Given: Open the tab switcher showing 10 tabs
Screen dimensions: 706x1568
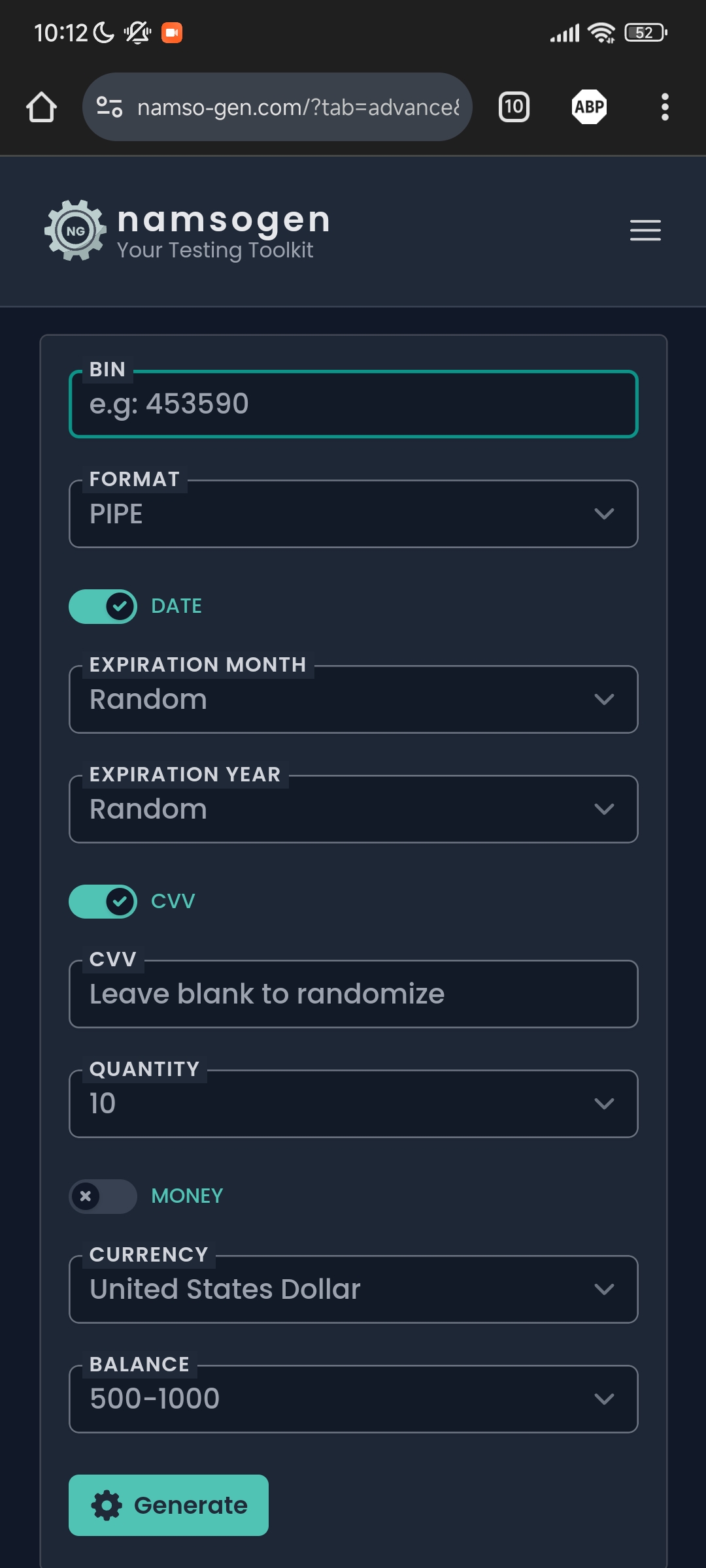Looking at the screenshot, I should 514,106.
